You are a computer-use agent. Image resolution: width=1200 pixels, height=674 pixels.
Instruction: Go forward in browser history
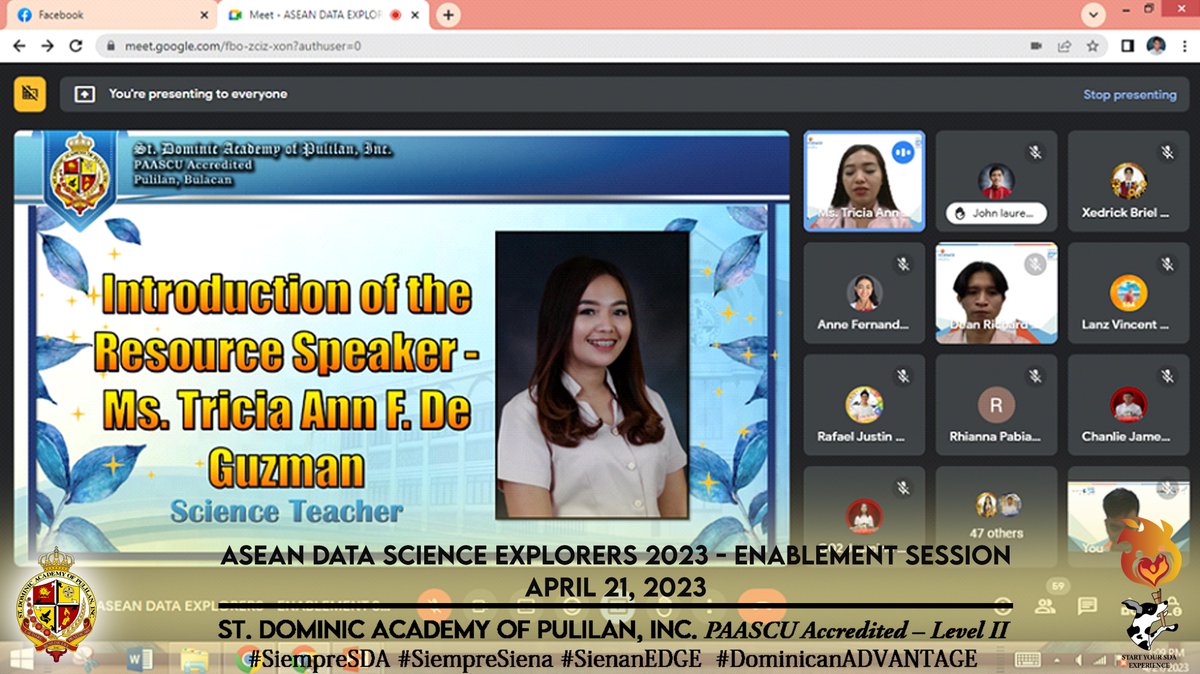pos(47,46)
